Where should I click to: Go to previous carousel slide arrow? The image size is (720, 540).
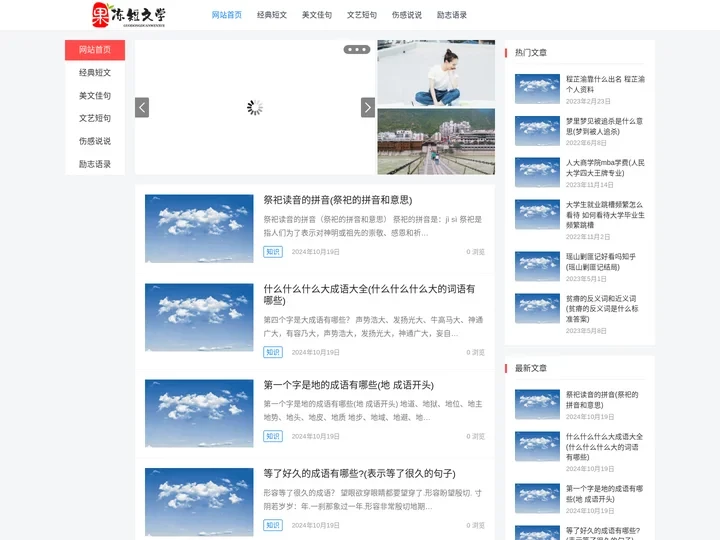(142, 107)
